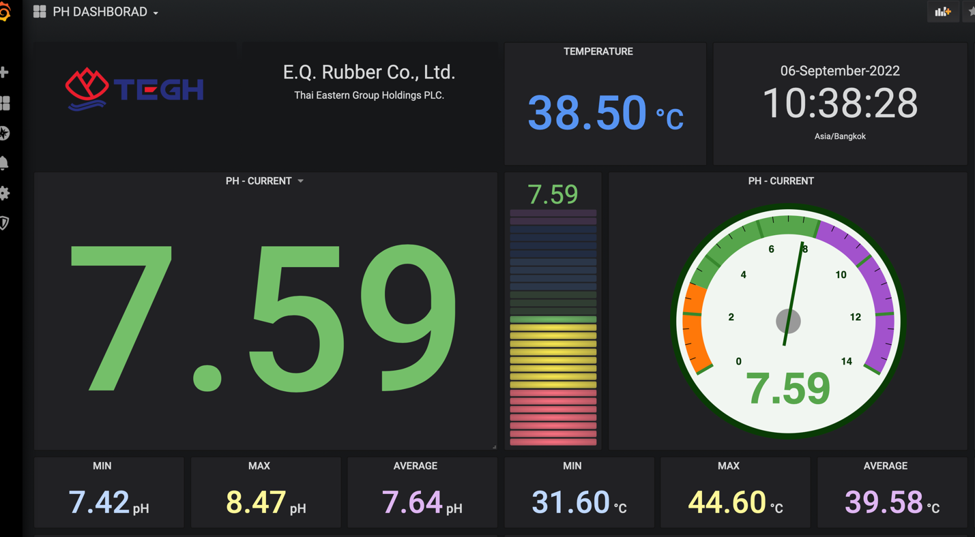The height and width of the screenshot is (537, 975).
Task: Click the TEGH company logo
Action: pos(135,89)
